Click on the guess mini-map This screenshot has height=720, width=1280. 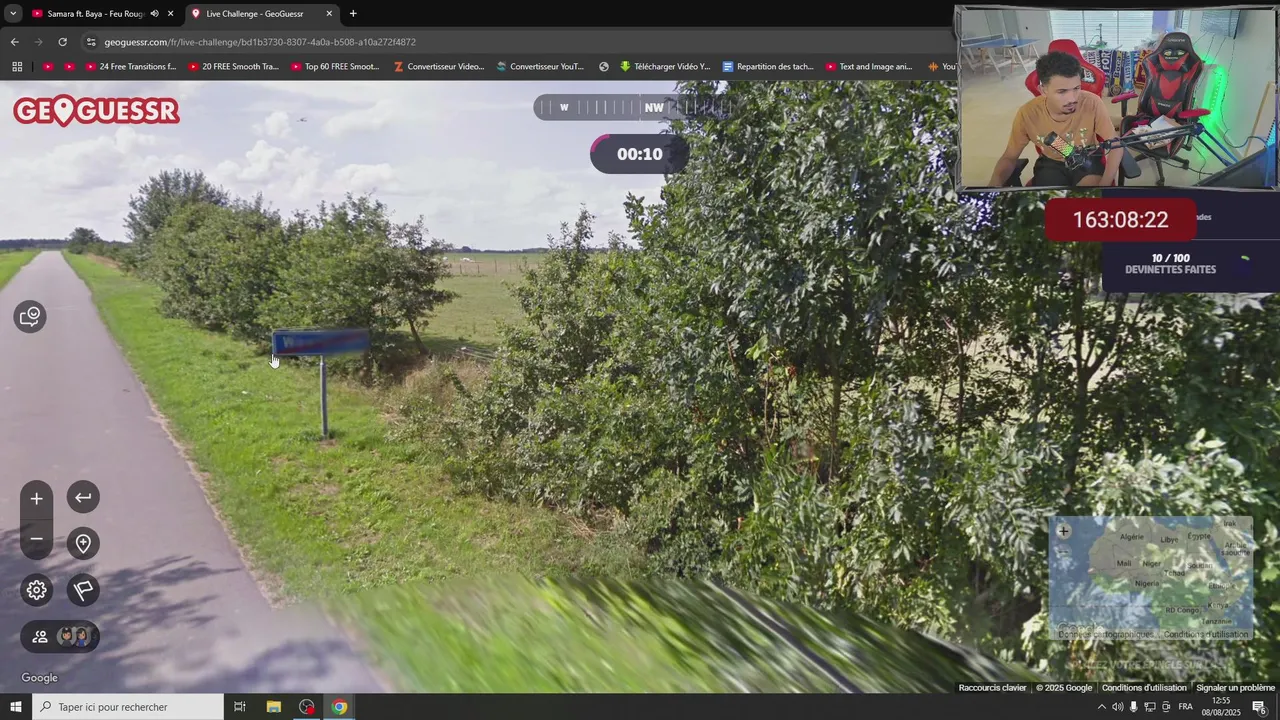[x=1150, y=578]
